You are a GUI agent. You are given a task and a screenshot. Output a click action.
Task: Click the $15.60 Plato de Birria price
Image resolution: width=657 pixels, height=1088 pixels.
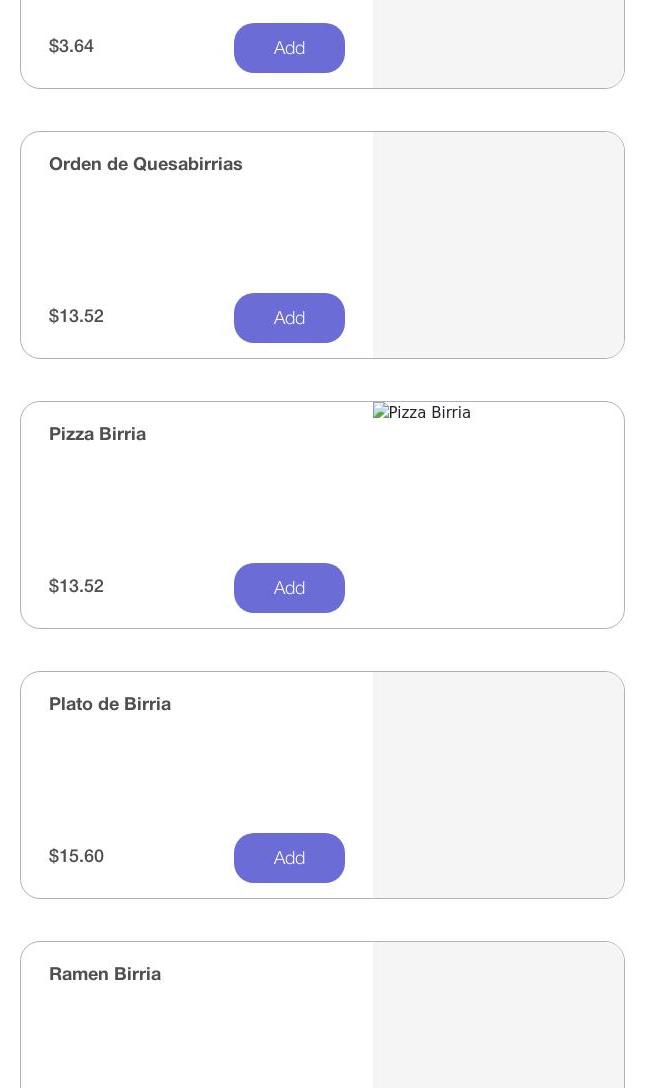76,857
